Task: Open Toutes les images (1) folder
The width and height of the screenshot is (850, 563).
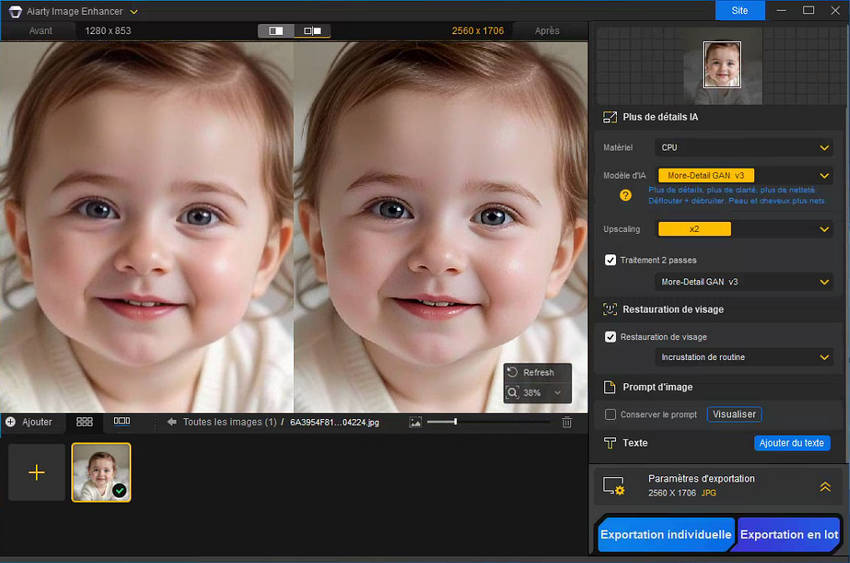Action: pyautogui.click(x=229, y=422)
